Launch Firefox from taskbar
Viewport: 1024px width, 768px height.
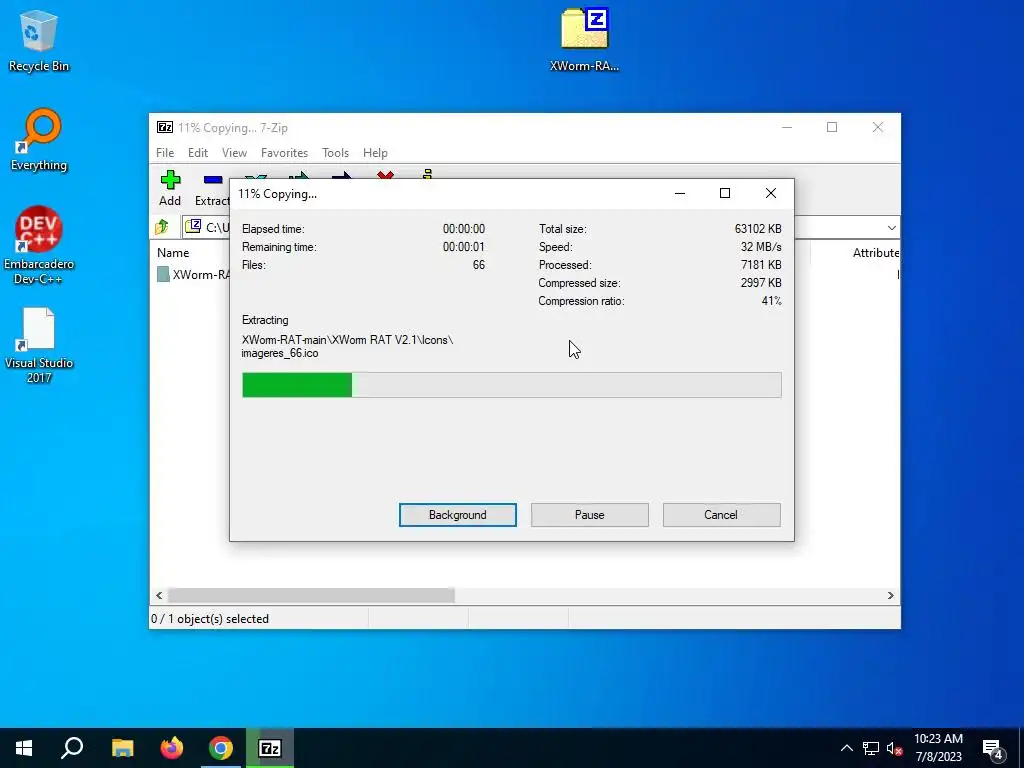(172, 748)
